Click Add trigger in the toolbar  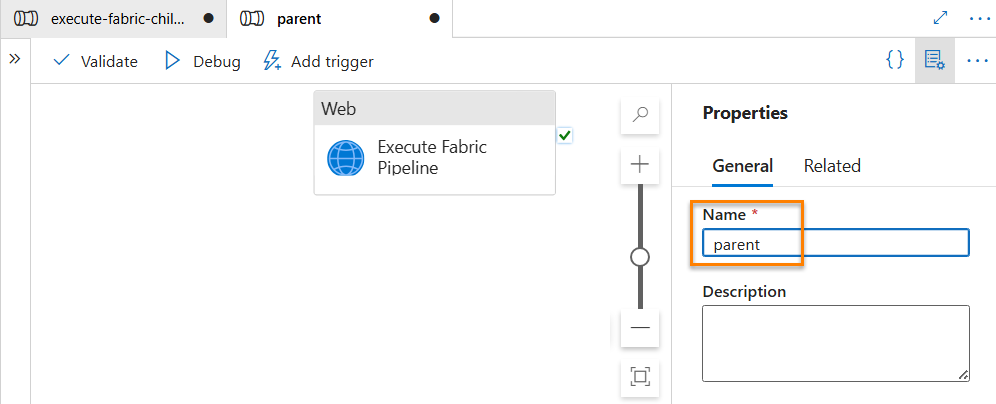click(318, 61)
